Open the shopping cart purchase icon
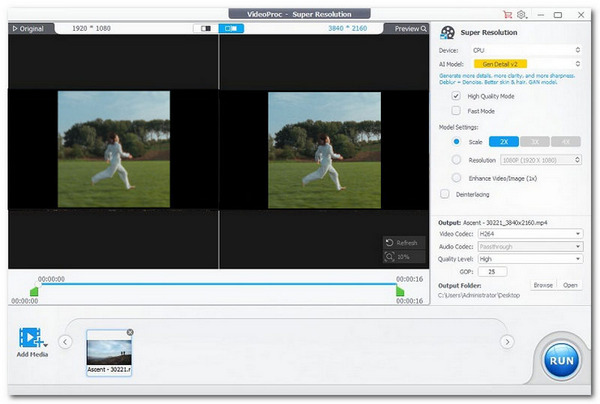Image resolution: width=600 pixels, height=404 pixels. tap(507, 15)
